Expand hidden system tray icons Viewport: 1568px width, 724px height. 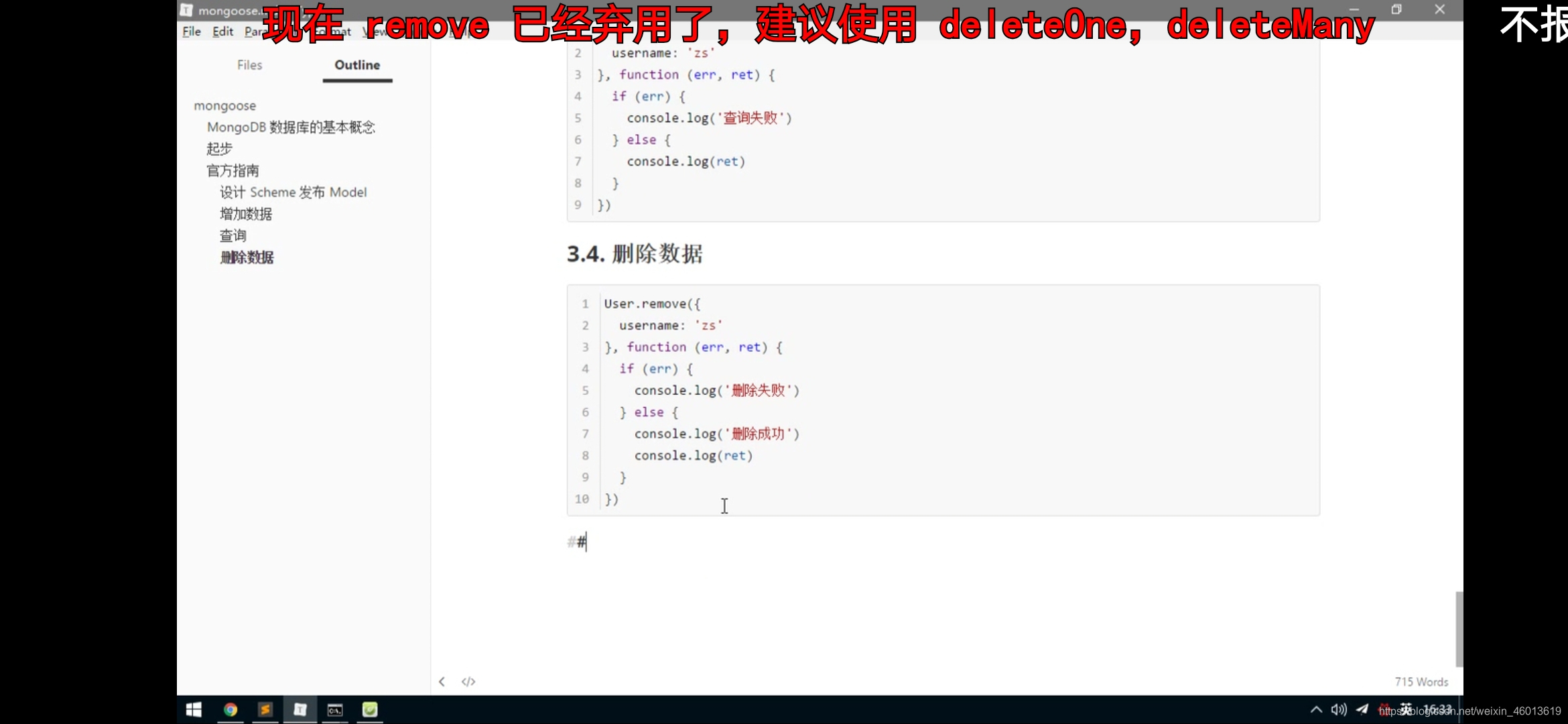1316,709
